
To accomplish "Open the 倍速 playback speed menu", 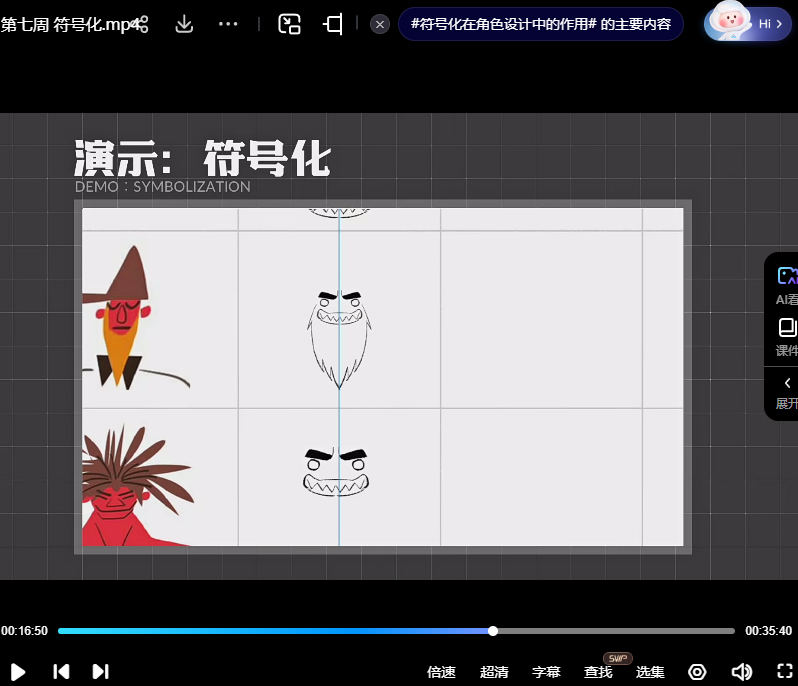I will coord(441,672).
